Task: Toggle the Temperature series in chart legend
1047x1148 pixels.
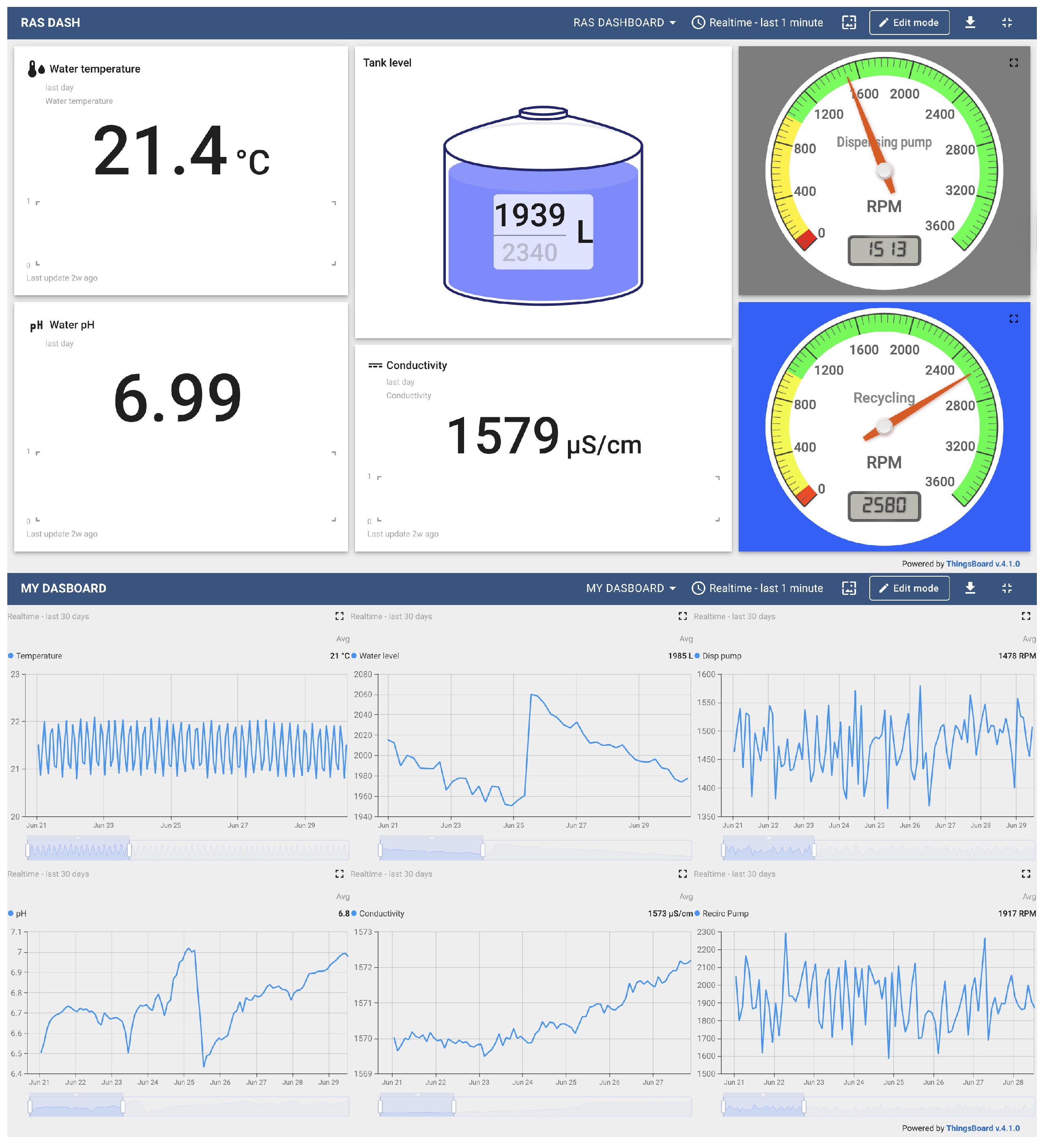Action: pos(39,656)
